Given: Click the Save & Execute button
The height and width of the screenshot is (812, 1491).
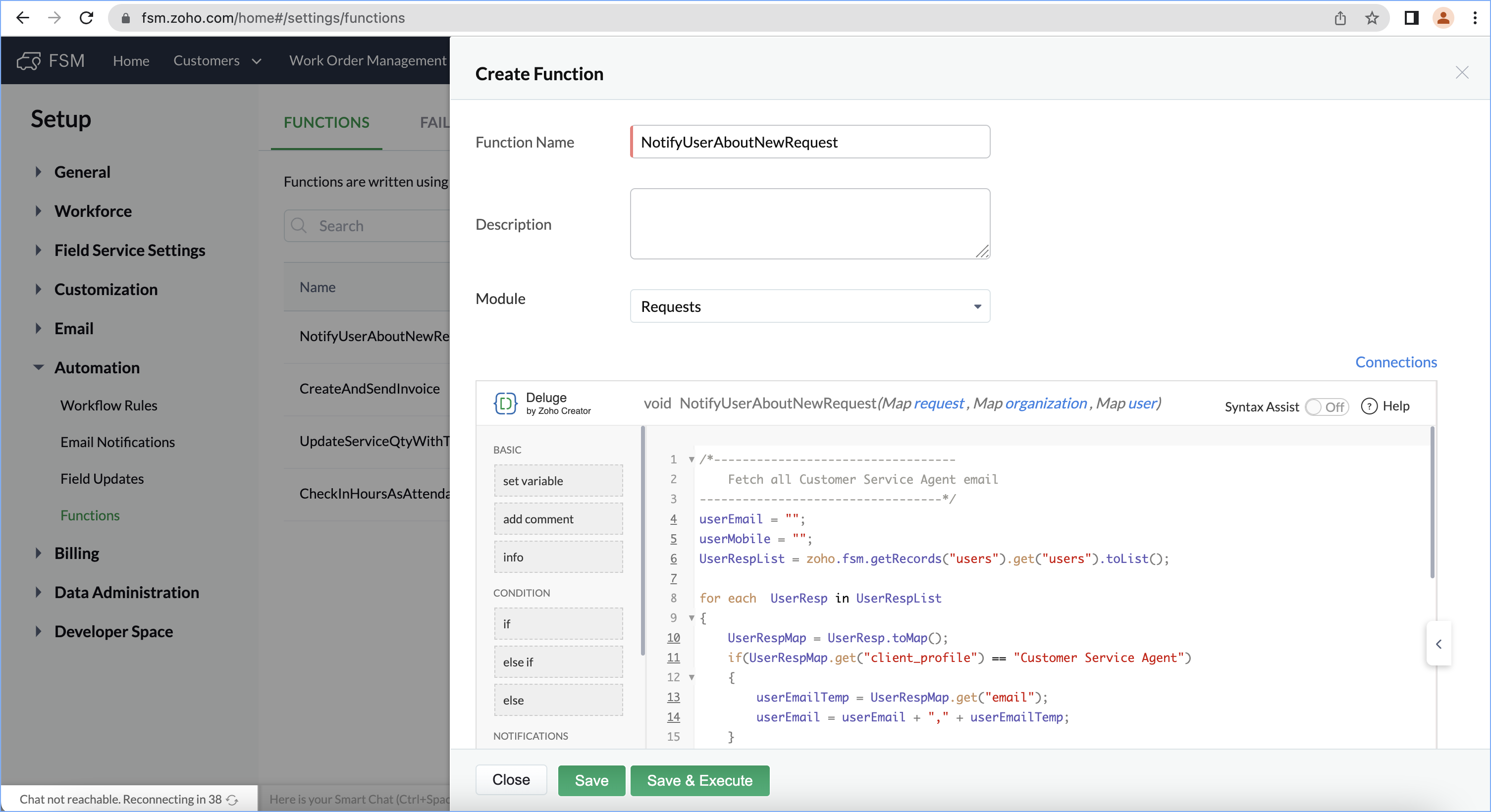Looking at the screenshot, I should 699,780.
